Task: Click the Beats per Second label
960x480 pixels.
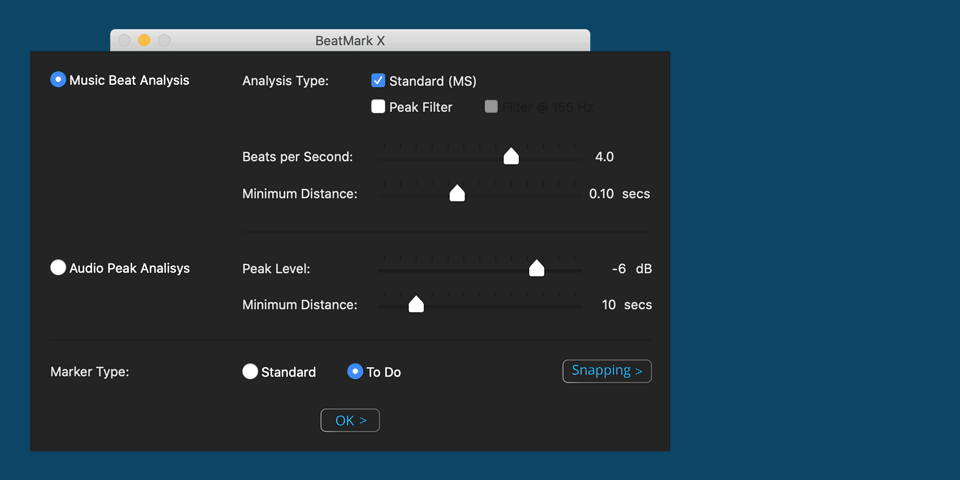Action: [298, 157]
